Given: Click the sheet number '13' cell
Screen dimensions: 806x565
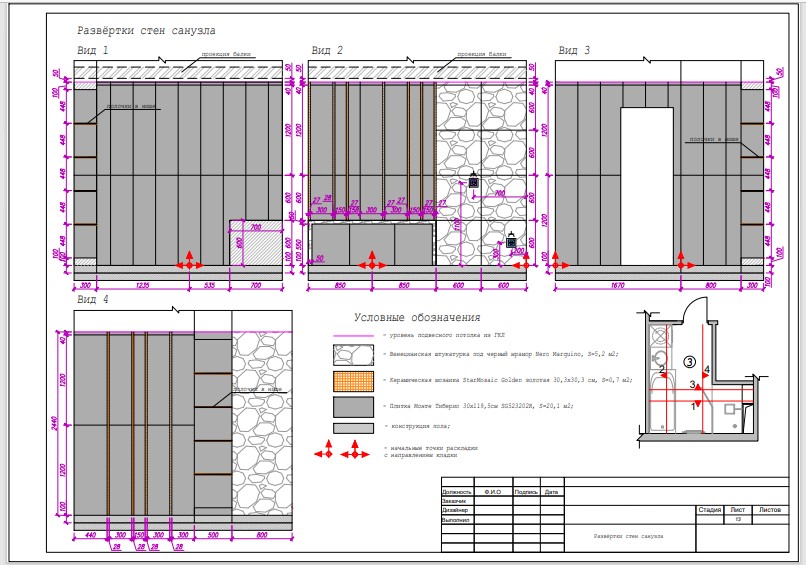Looking at the screenshot, I should [738, 520].
